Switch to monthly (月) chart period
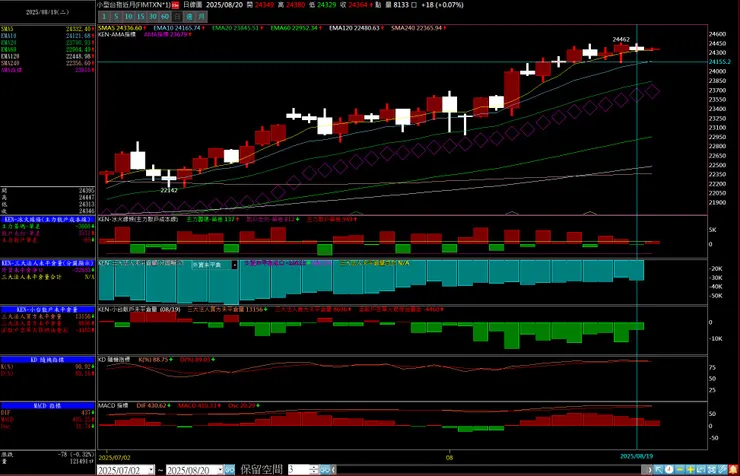 [202, 17]
